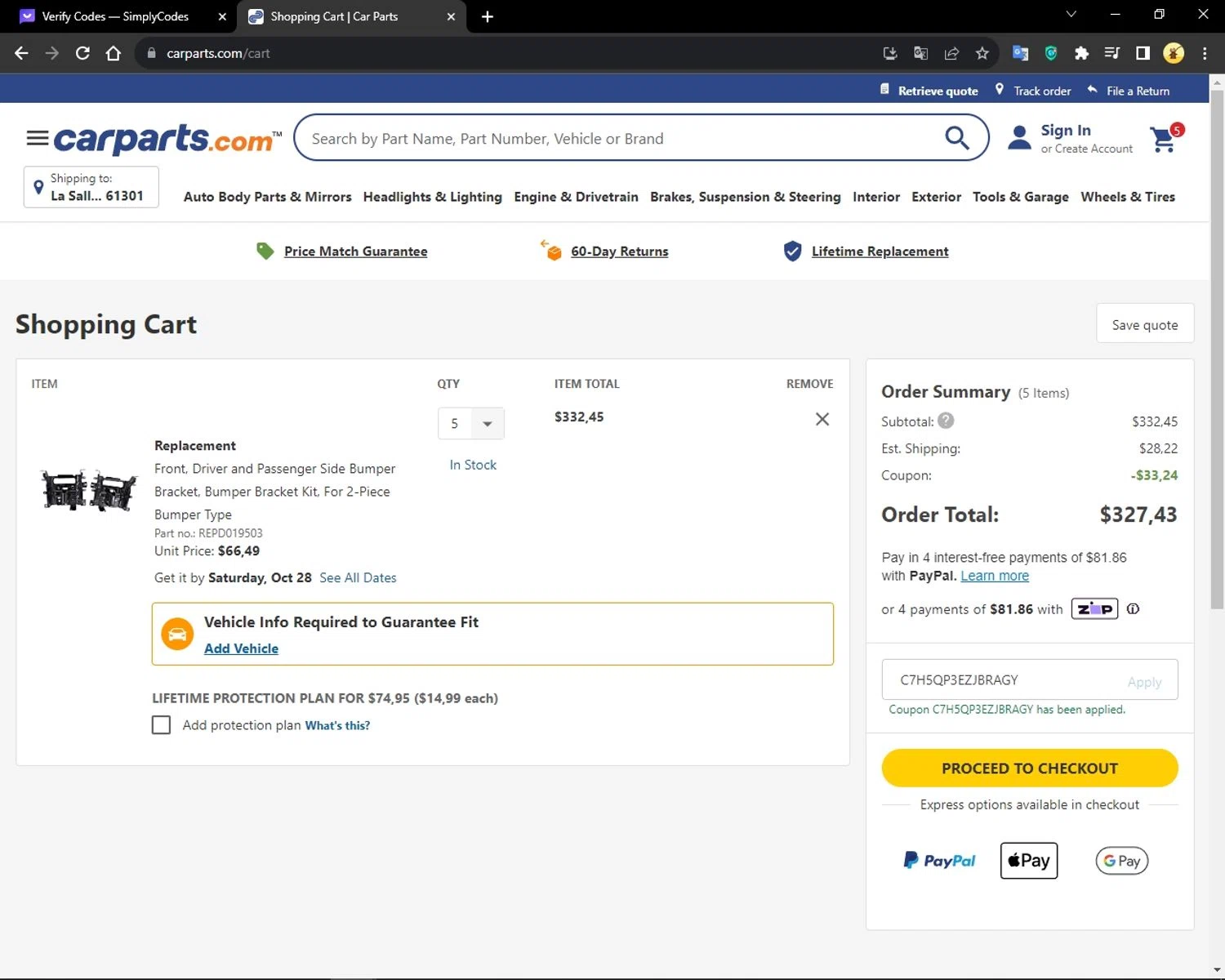Image resolution: width=1225 pixels, height=980 pixels.
Task: Click the Apply coupon button
Action: pos(1144,682)
